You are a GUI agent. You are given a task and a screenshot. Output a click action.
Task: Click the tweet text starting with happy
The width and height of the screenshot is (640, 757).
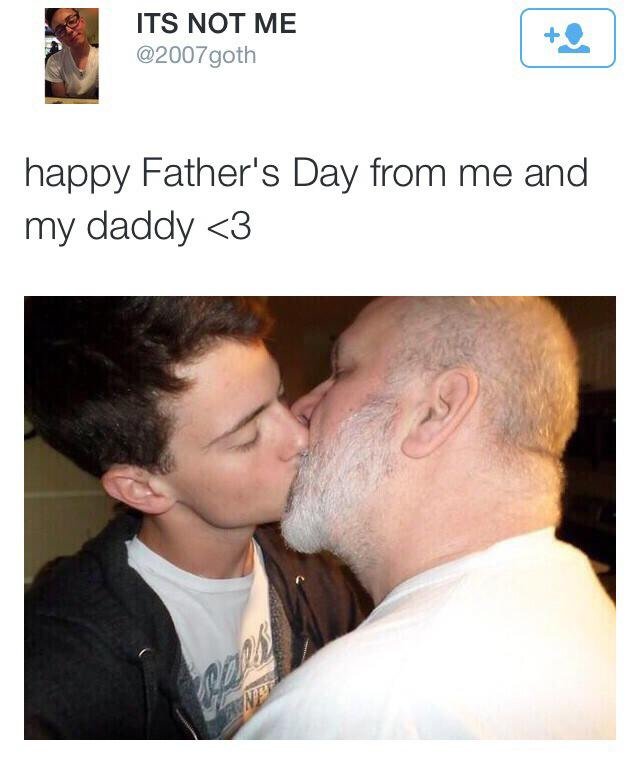click(306, 199)
